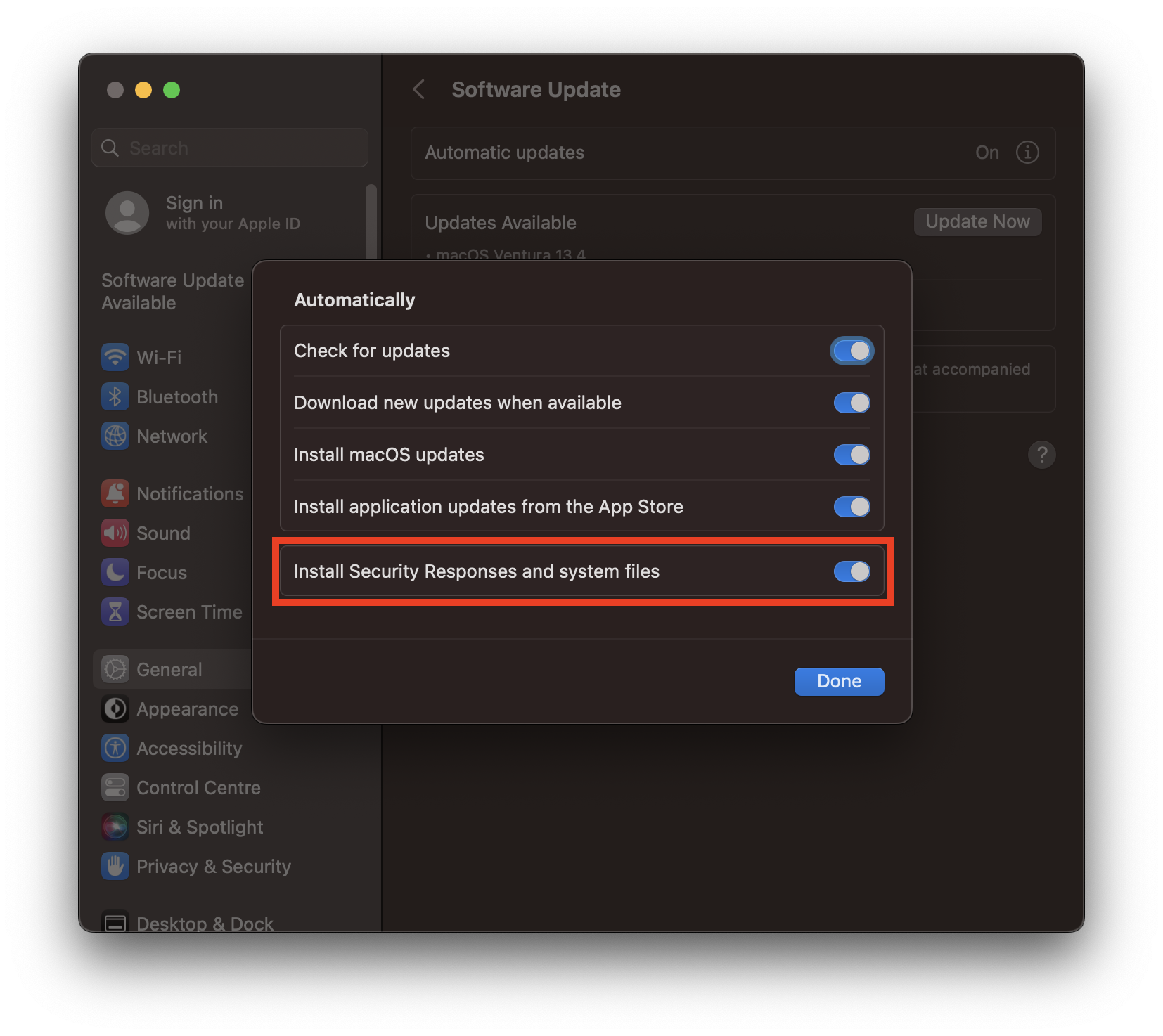This screenshot has width=1163, height=1036.
Task: Click the Done button
Action: point(839,681)
